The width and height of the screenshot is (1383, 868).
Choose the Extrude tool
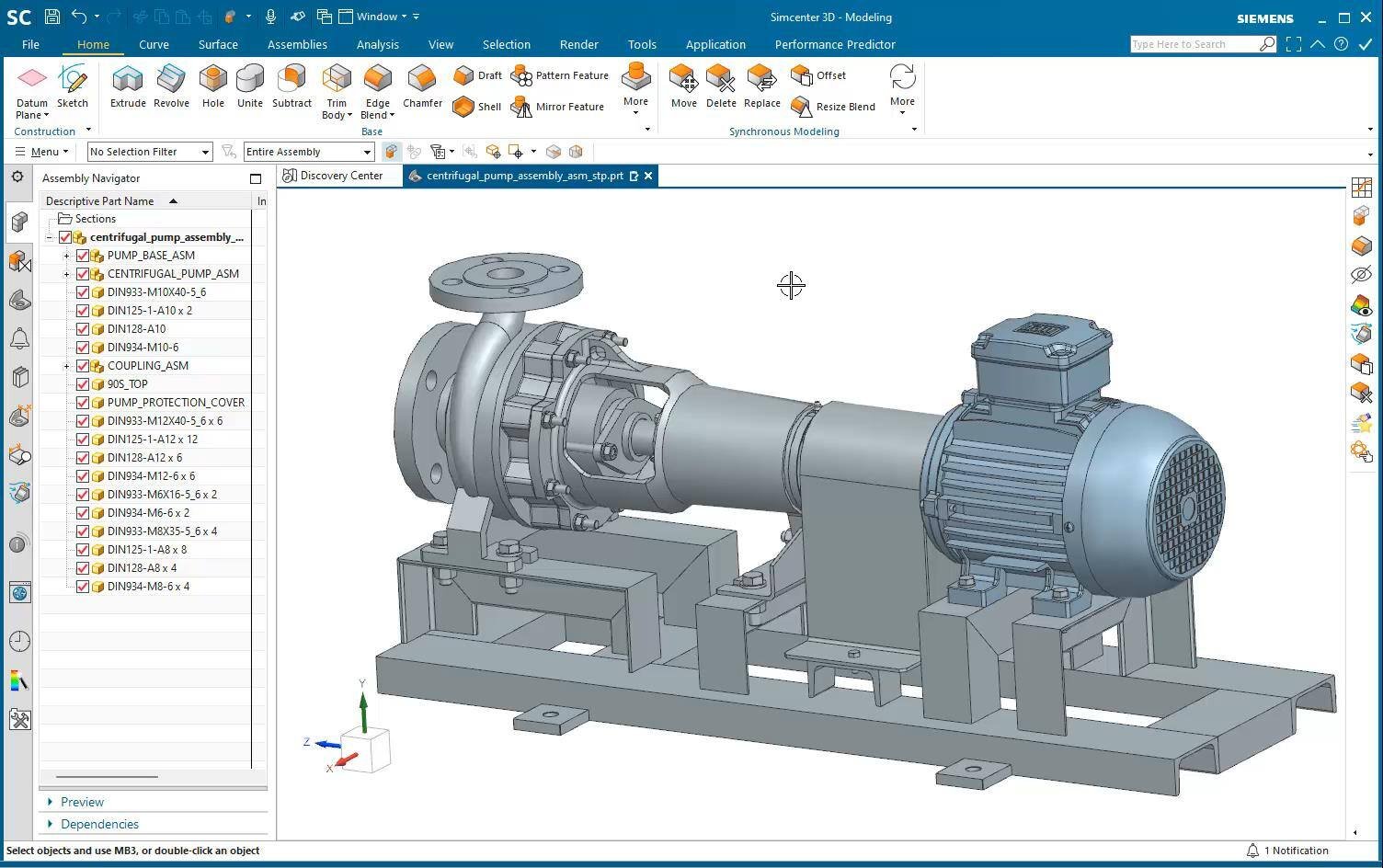tap(128, 87)
